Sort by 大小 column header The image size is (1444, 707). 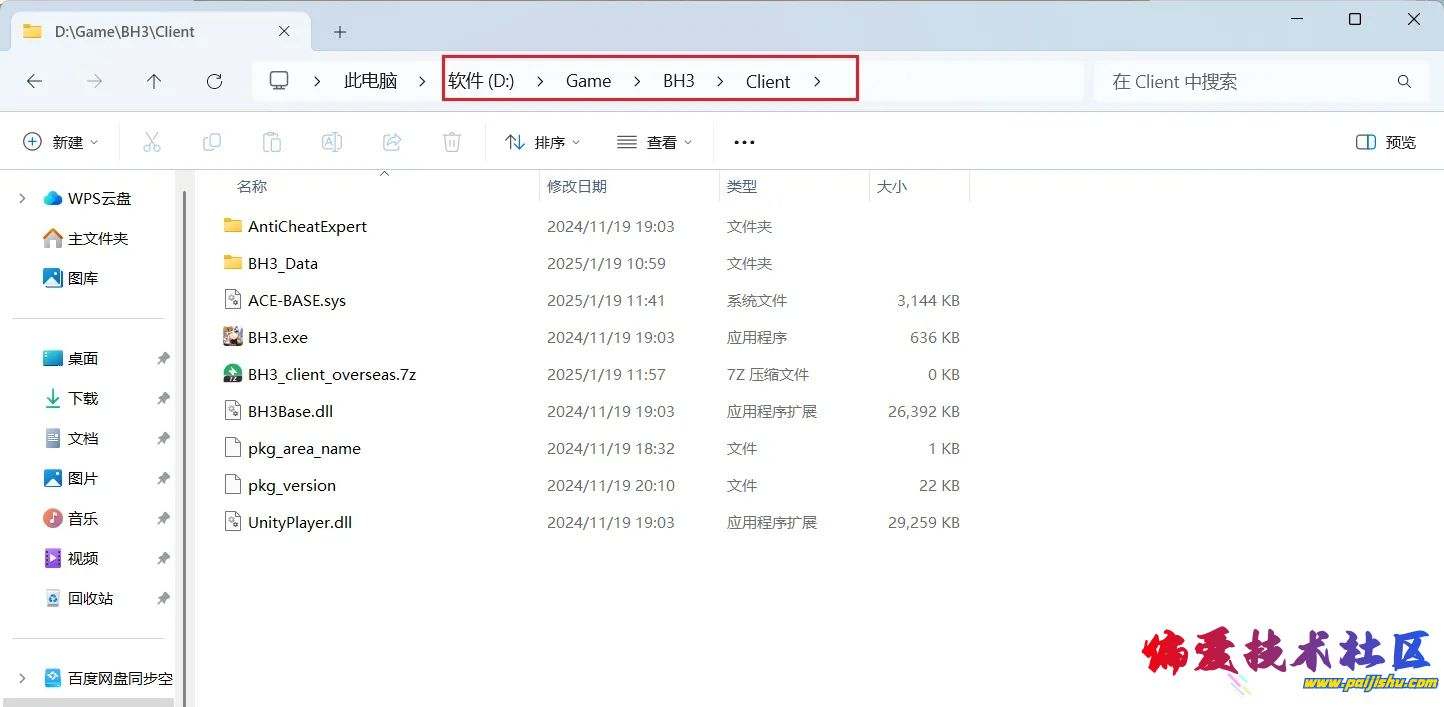coord(892,186)
